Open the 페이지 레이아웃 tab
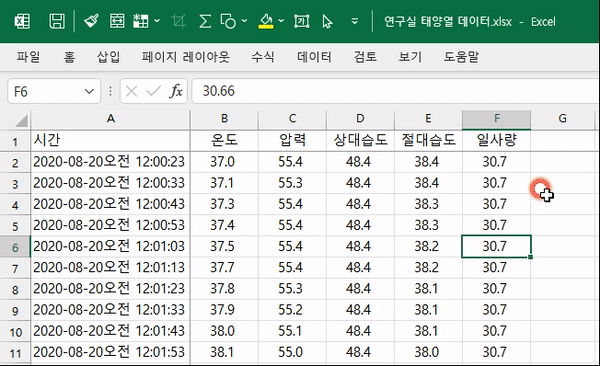Viewport: 600px width, 366px height. [186, 57]
